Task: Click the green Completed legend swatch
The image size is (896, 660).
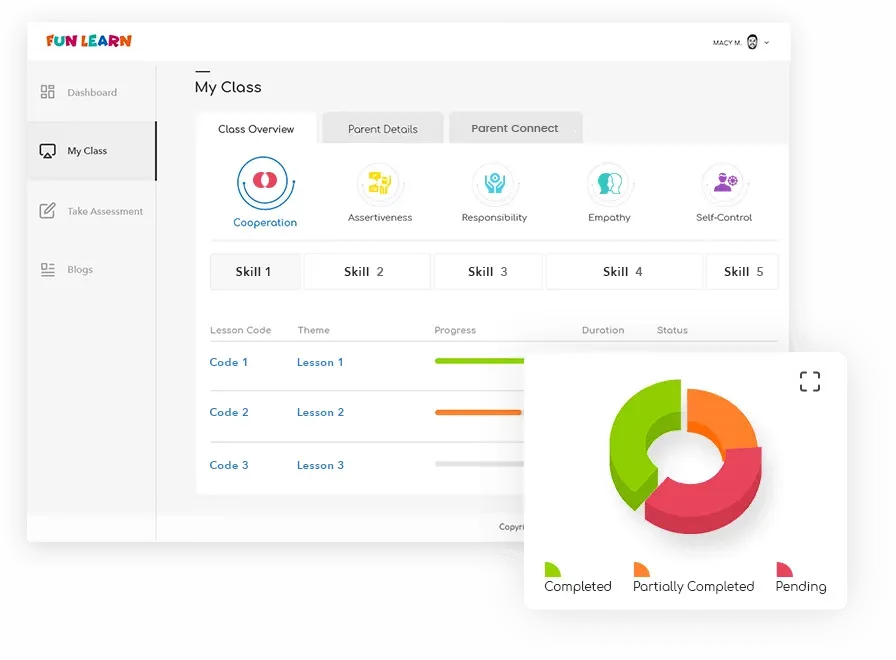Action: [552, 570]
